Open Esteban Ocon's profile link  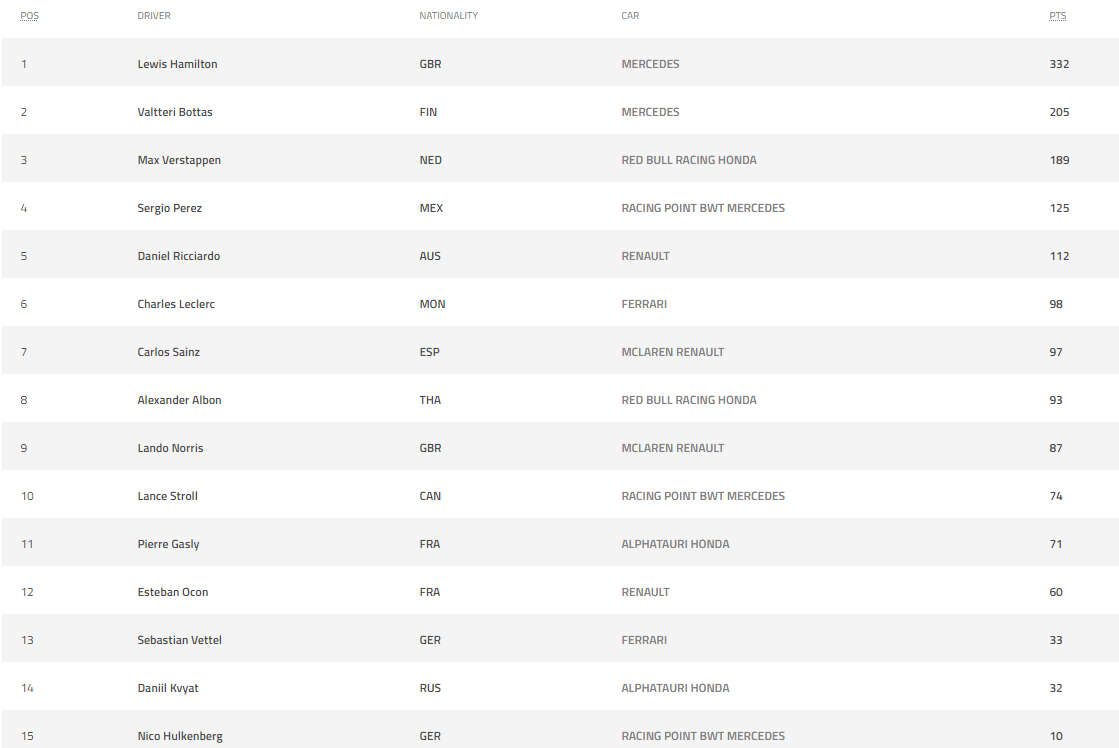coord(173,592)
